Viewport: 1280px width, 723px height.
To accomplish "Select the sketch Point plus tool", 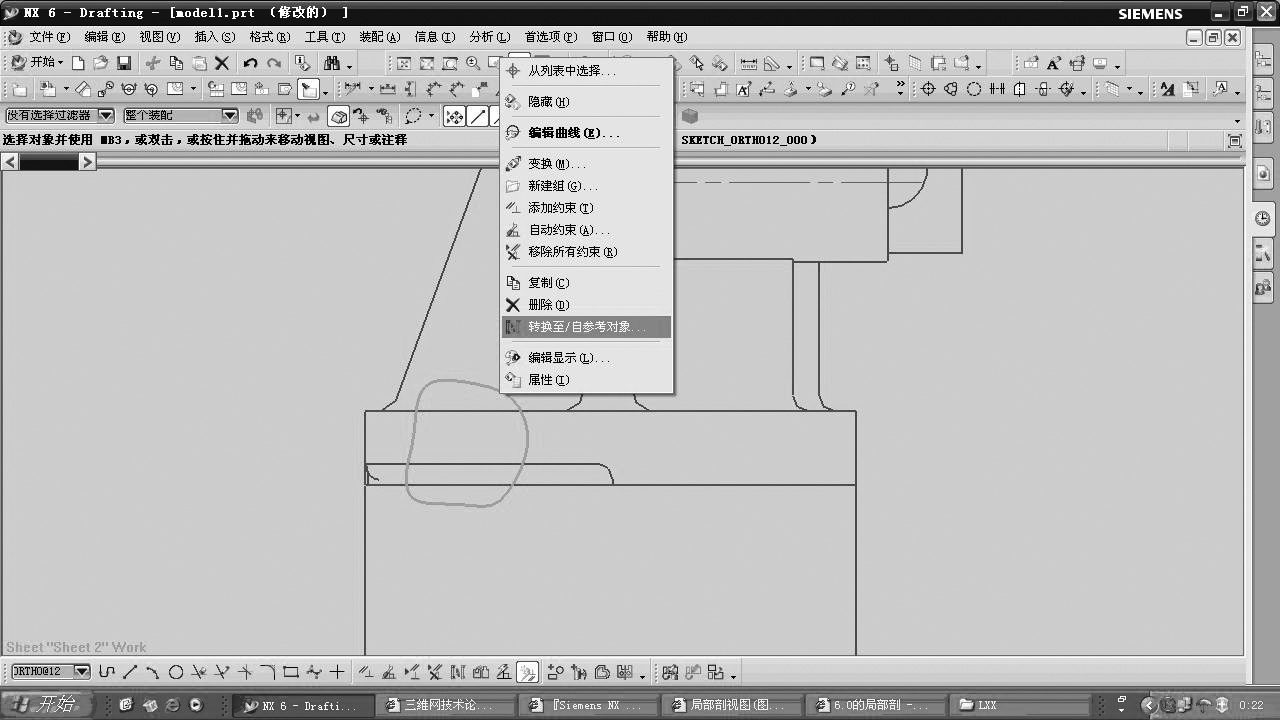I will coord(337,672).
